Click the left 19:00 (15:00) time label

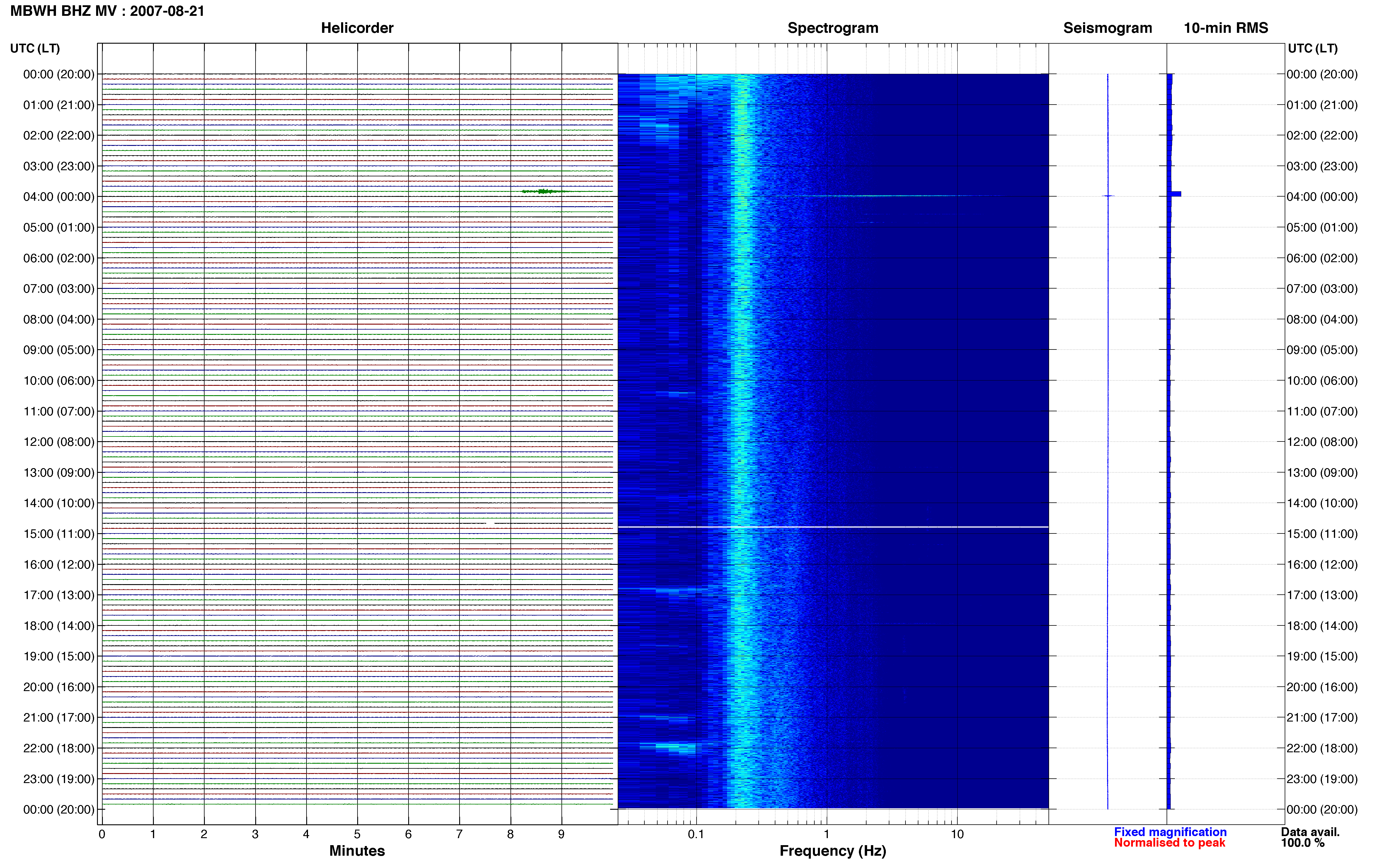click(x=59, y=657)
